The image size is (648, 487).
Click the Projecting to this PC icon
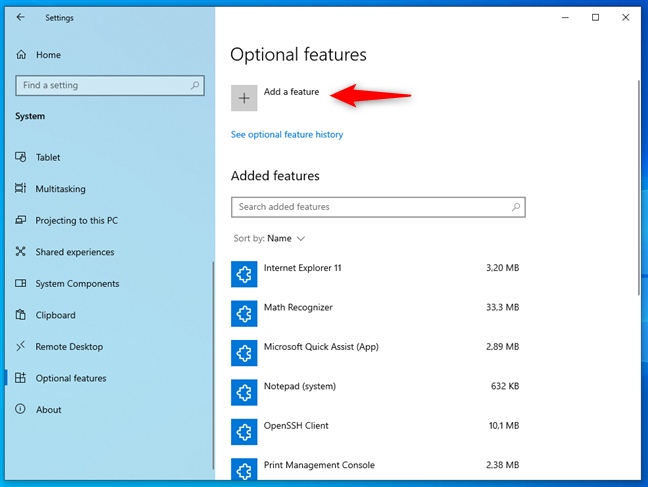[21, 220]
